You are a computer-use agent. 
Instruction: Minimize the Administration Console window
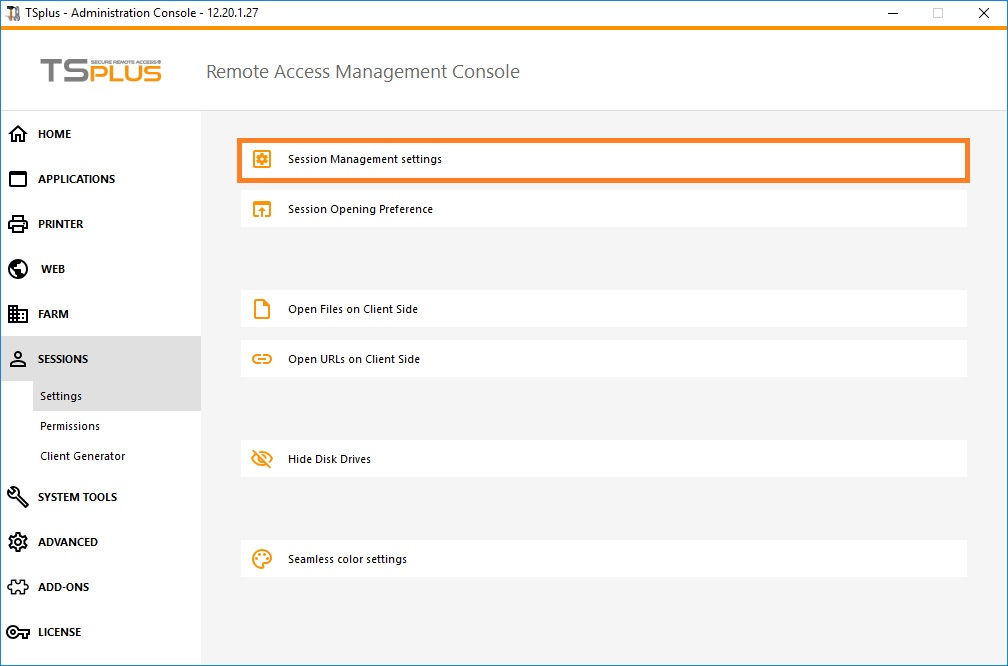coord(893,13)
